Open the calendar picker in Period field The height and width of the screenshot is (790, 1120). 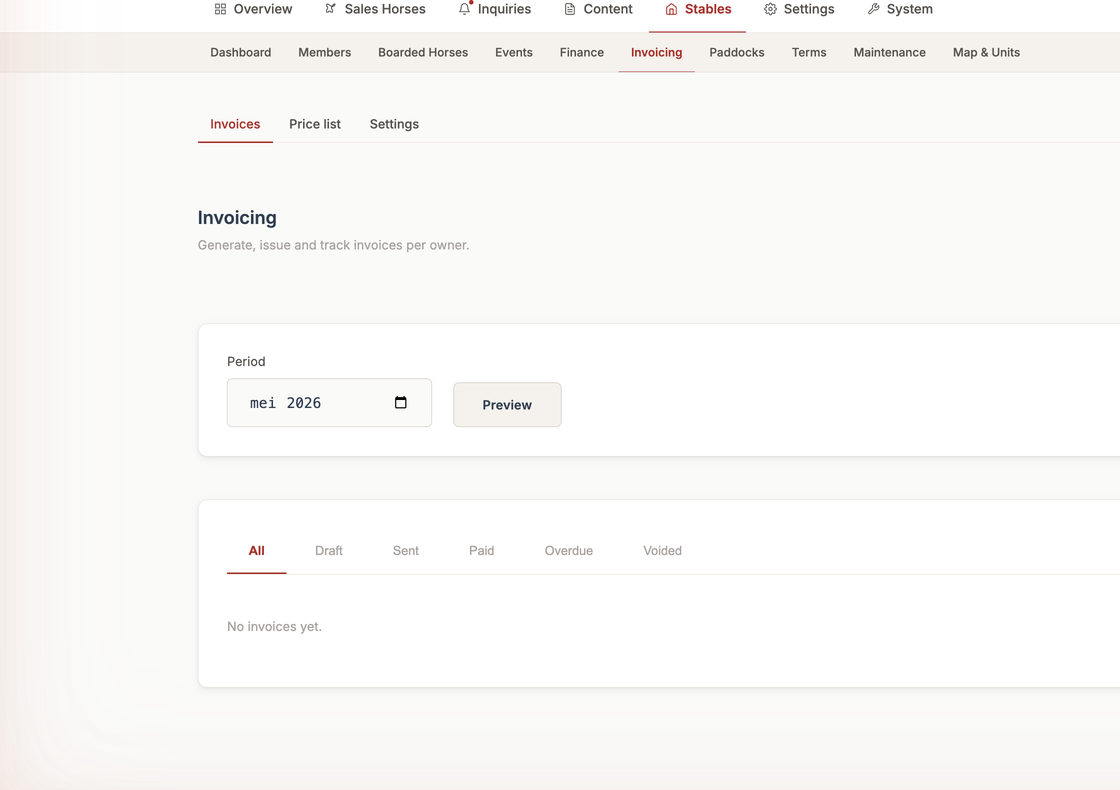(x=401, y=403)
